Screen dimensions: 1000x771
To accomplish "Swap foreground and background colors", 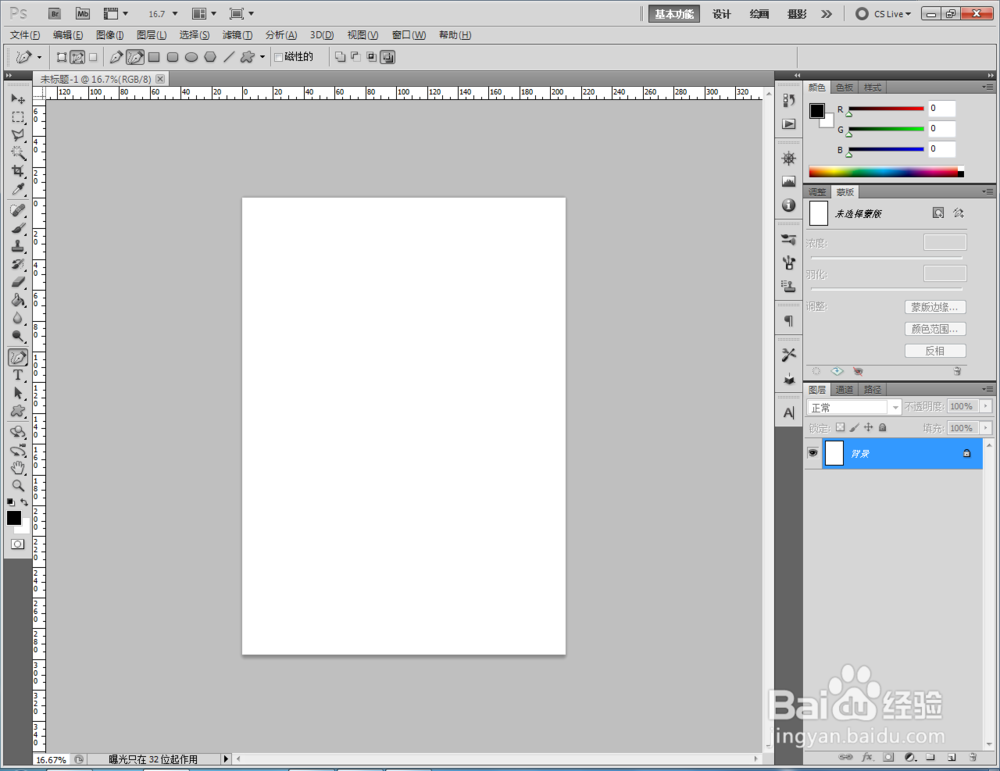I will [x=24, y=503].
